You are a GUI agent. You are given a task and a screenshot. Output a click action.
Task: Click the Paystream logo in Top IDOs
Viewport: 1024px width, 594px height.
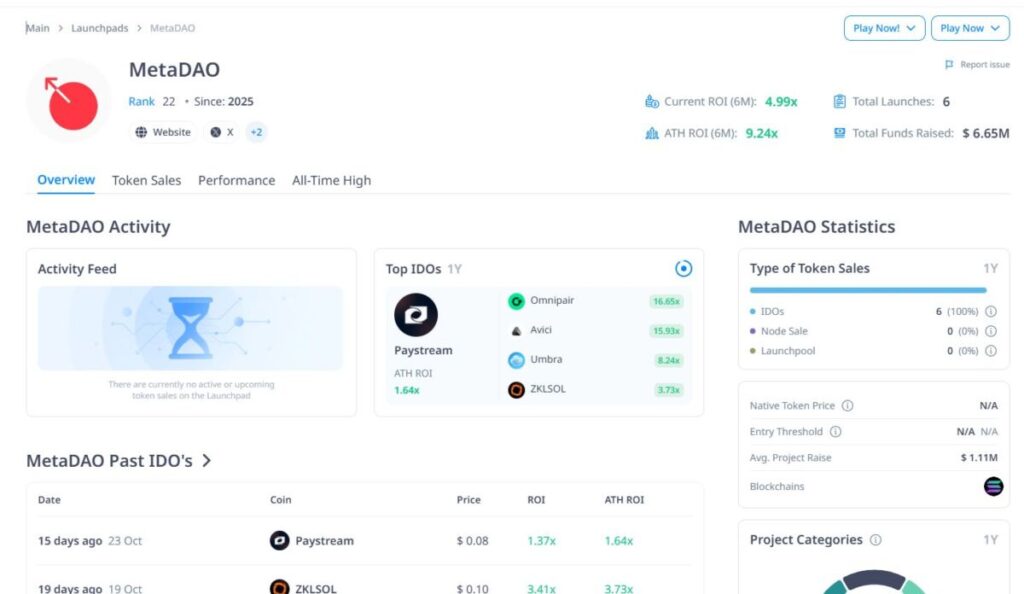click(416, 314)
